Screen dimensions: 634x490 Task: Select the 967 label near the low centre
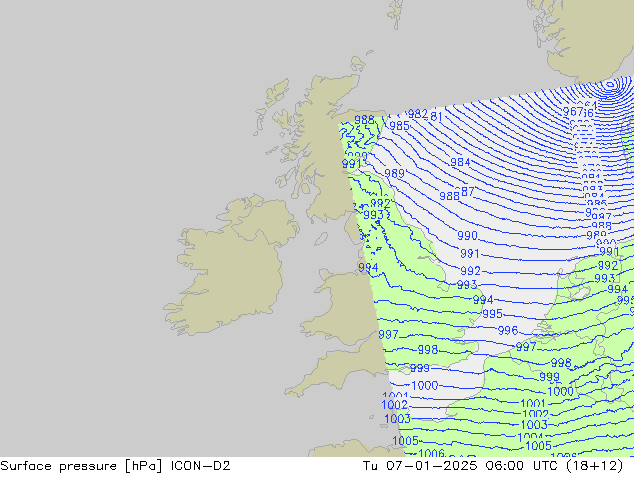[x=573, y=111]
